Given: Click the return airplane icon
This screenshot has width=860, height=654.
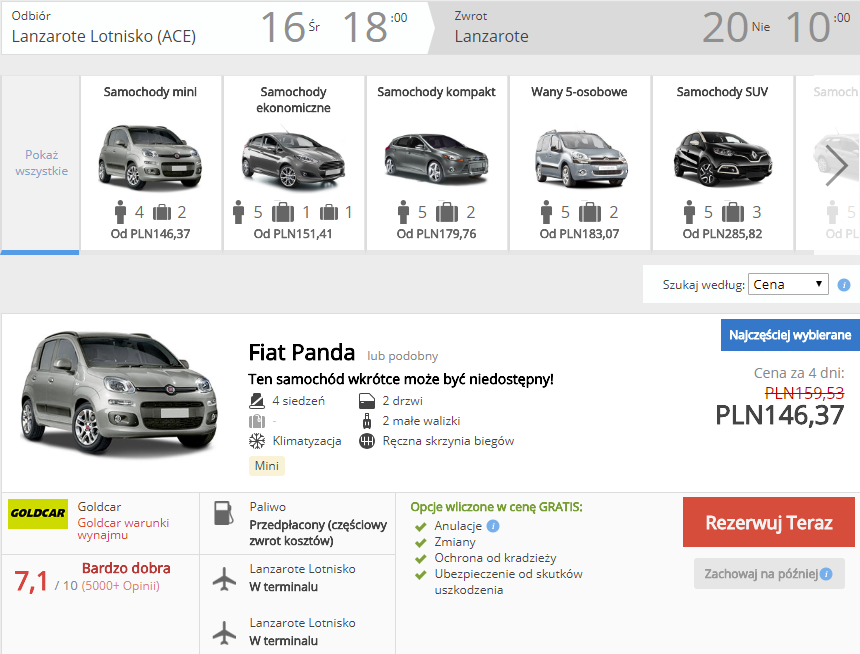Looking at the screenshot, I should (x=224, y=633).
